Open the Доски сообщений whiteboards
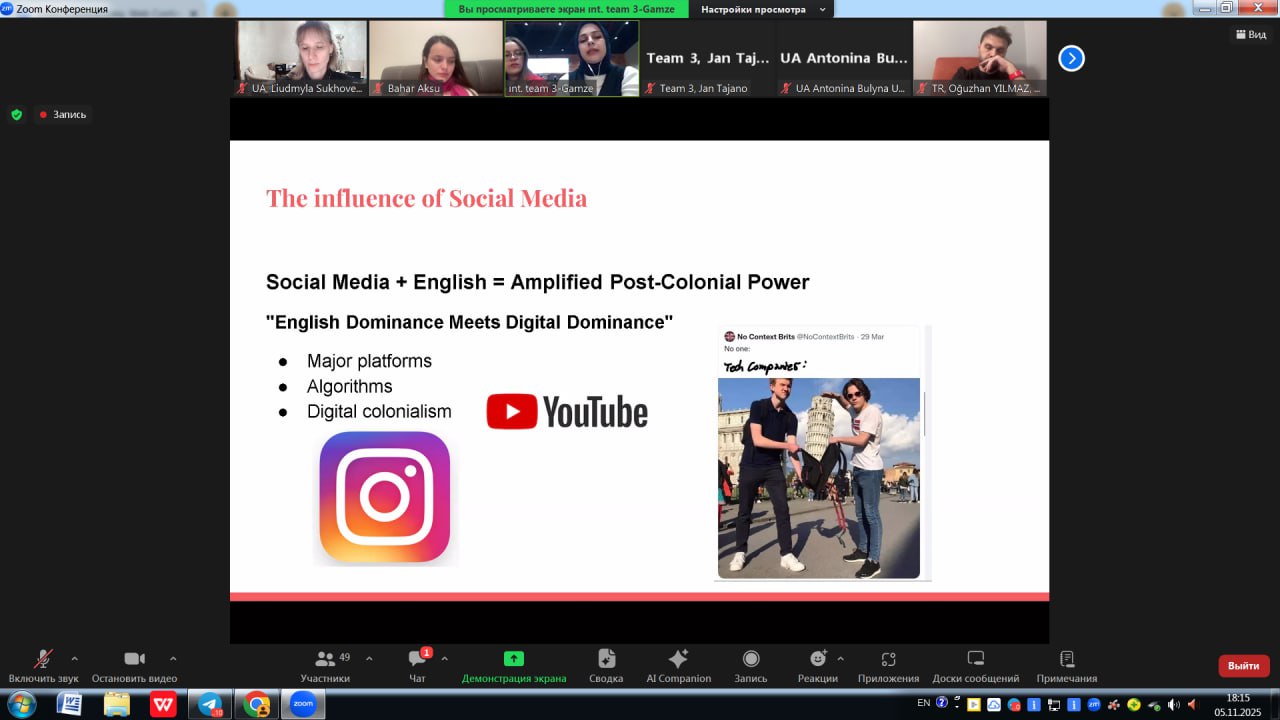Image resolution: width=1280 pixels, height=720 pixels. click(x=975, y=659)
